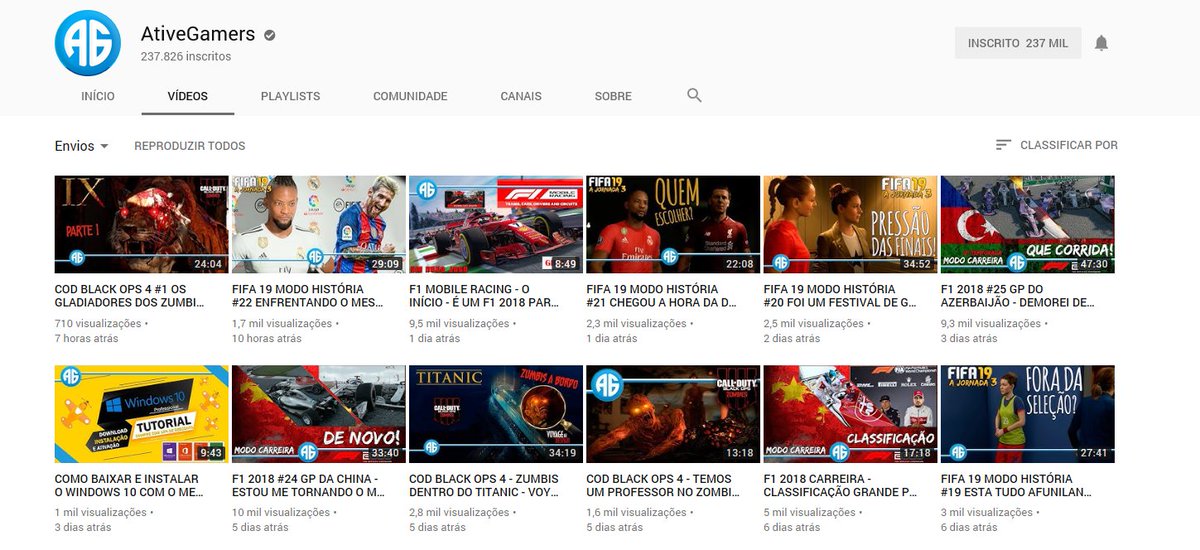Image resolution: width=1200 pixels, height=550 pixels.
Task: Open the Canais tab
Action: pos(521,96)
